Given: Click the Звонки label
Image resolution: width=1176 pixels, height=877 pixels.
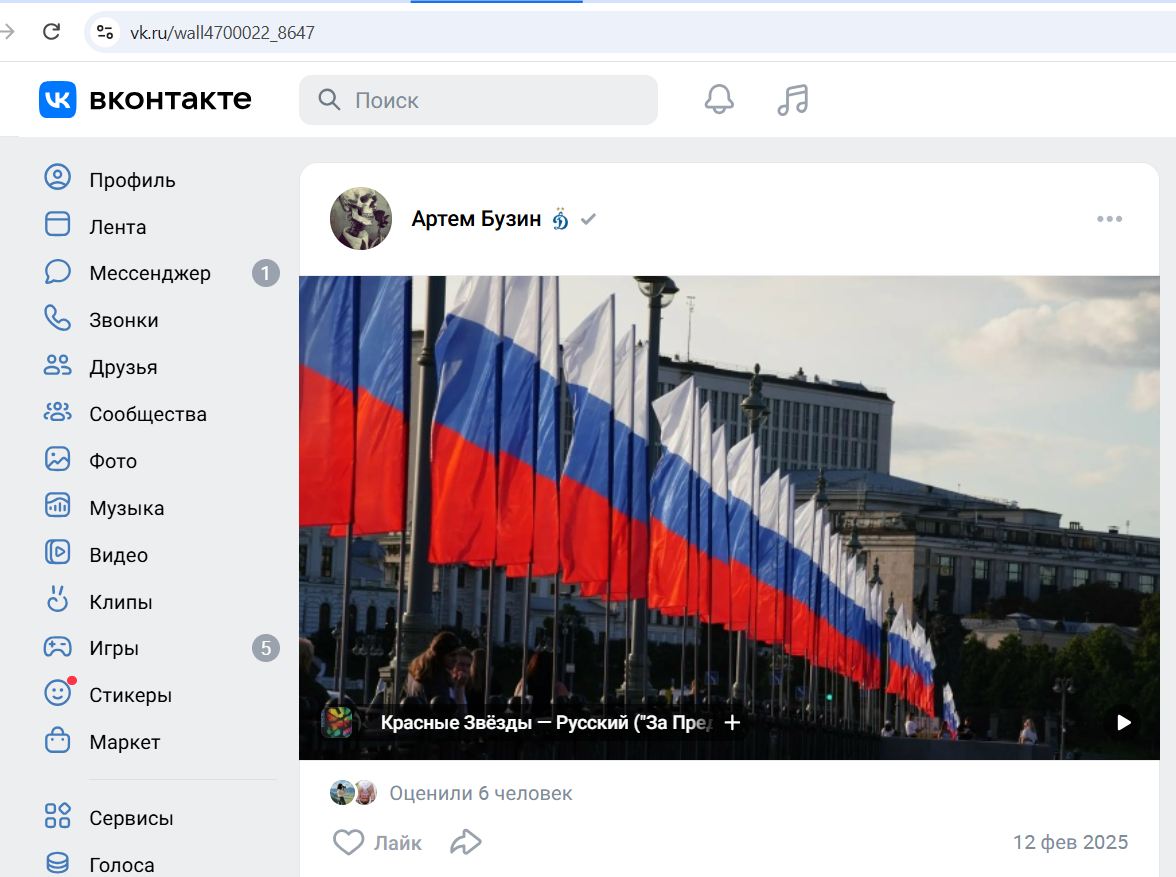Looking at the screenshot, I should tap(124, 320).
